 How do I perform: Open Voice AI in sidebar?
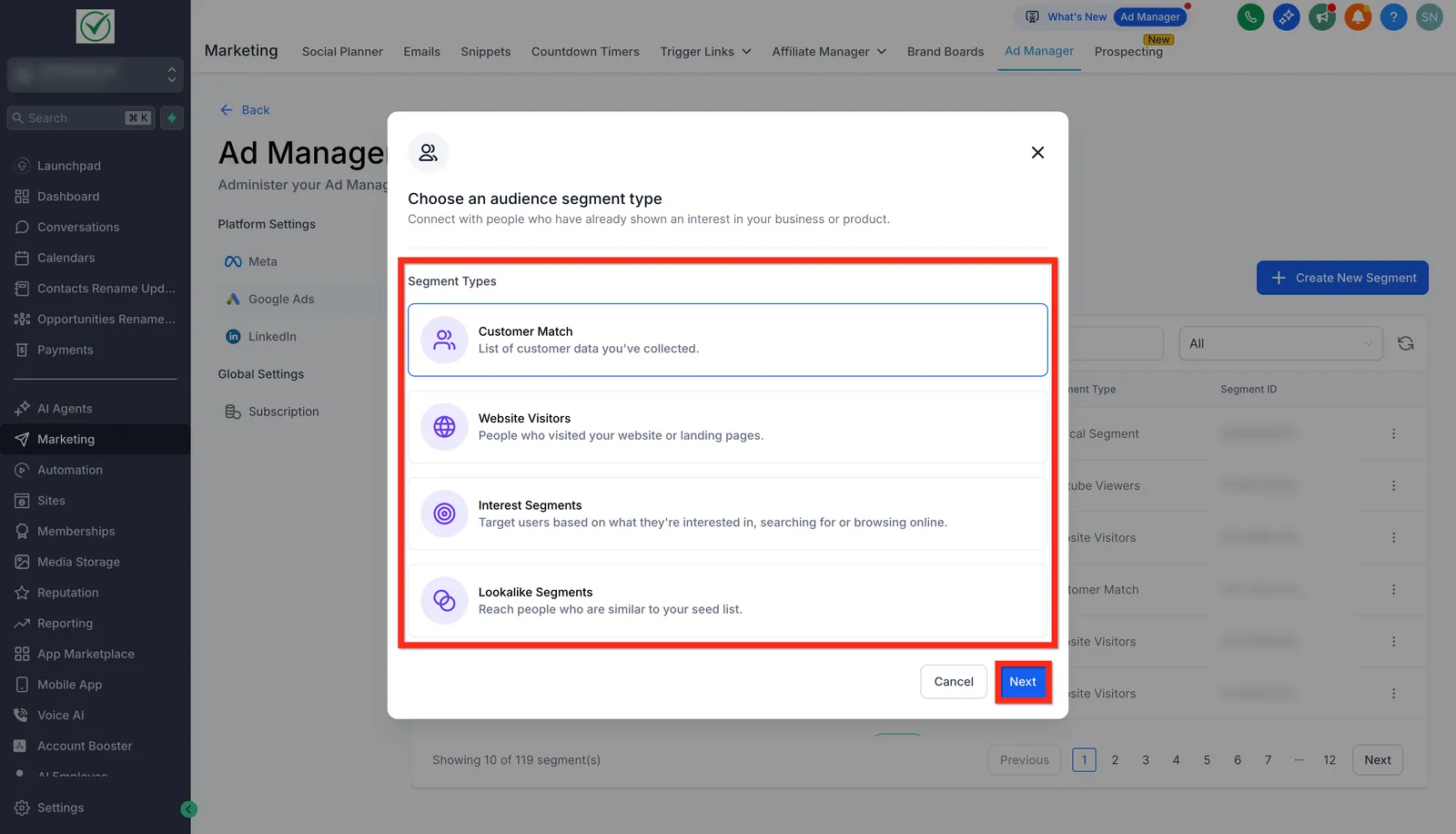60,716
